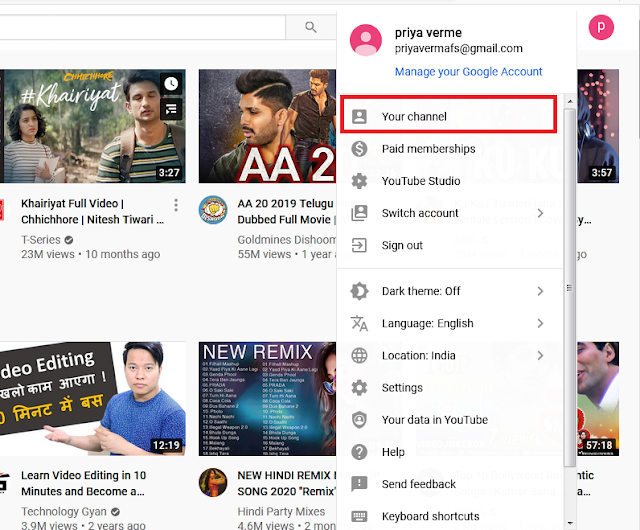The width and height of the screenshot is (640, 530).
Task: Click the Language translate icon
Action: (x=359, y=323)
